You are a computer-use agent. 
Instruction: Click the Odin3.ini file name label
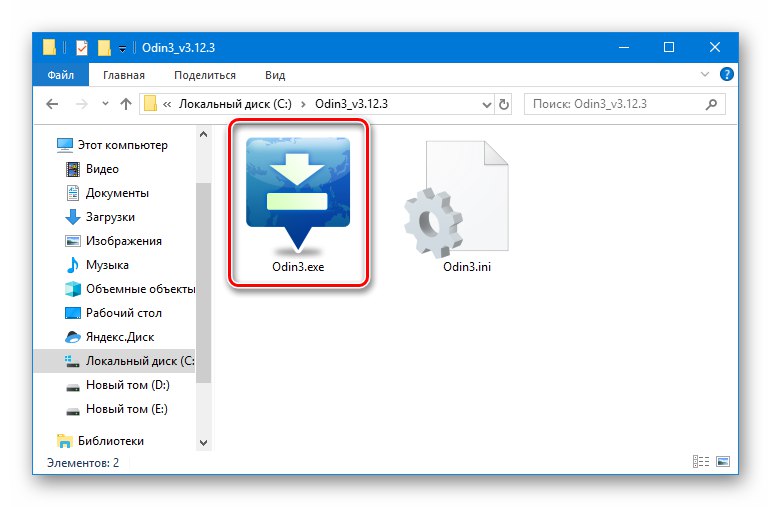[467, 267]
